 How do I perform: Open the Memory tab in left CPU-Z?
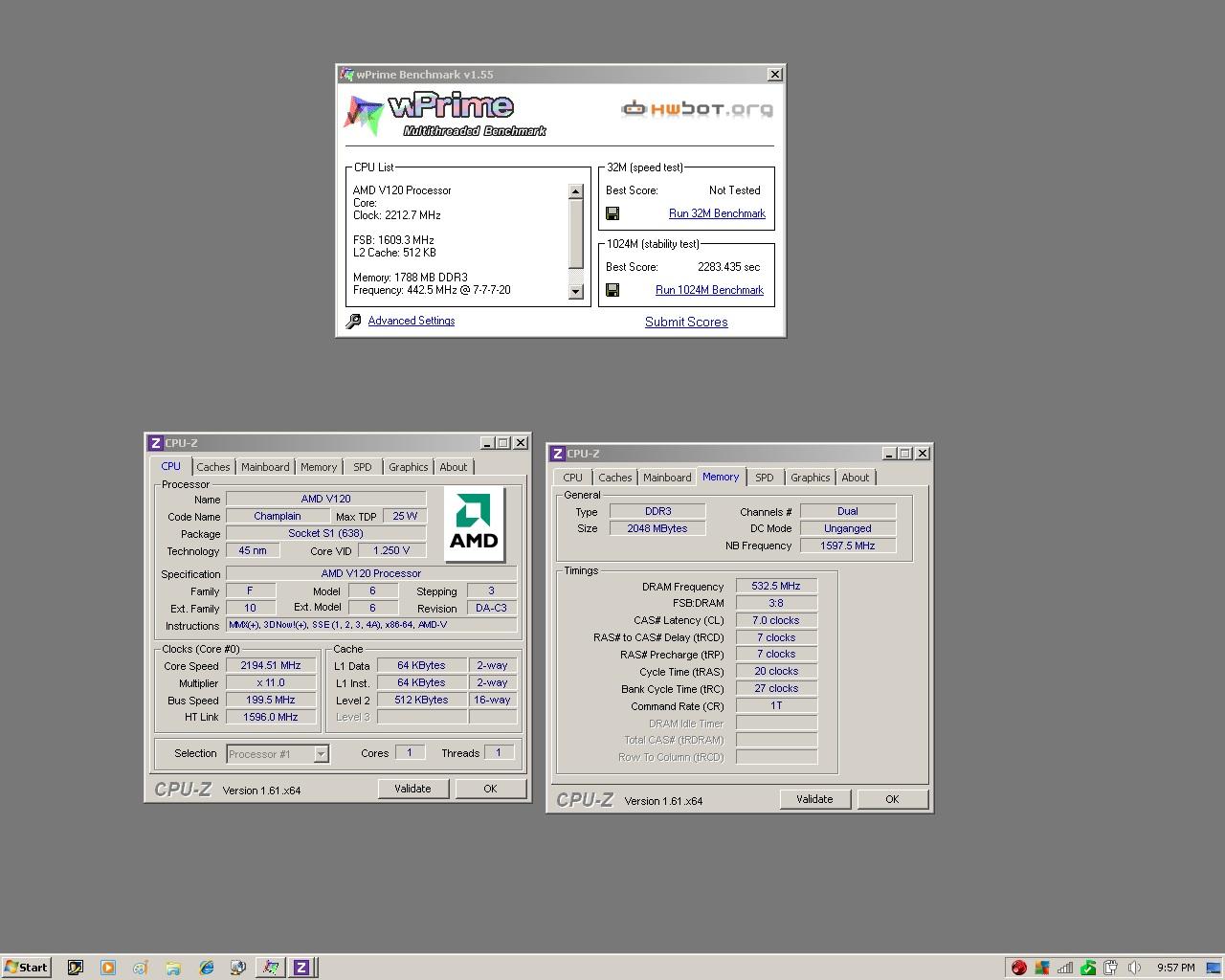pos(319,467)
